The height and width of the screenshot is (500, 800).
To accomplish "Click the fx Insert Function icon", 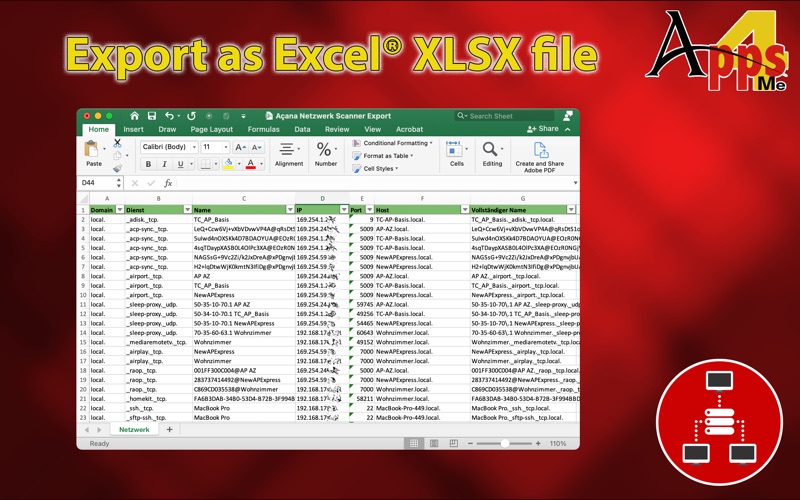I will tap(168, 183).
